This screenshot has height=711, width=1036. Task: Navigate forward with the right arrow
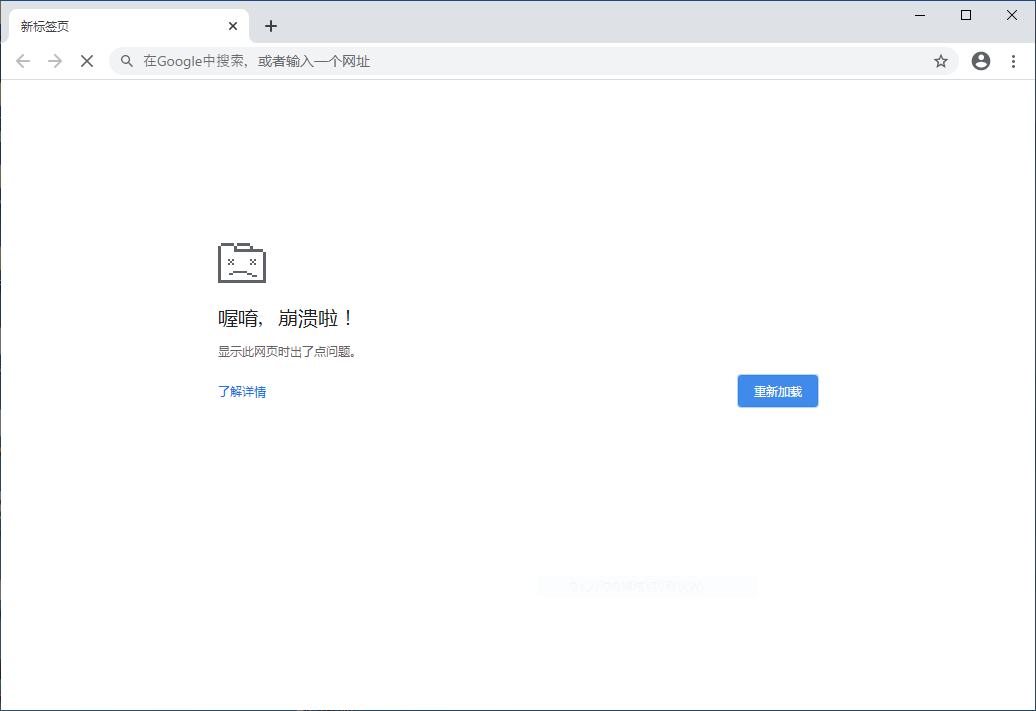(55, 61)
